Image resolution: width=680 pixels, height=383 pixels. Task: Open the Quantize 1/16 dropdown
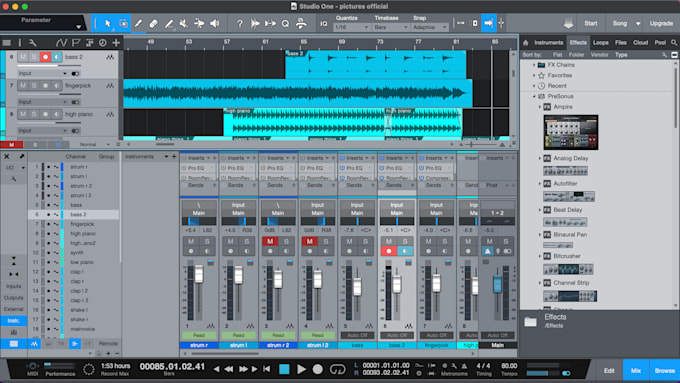coord(351,27)
